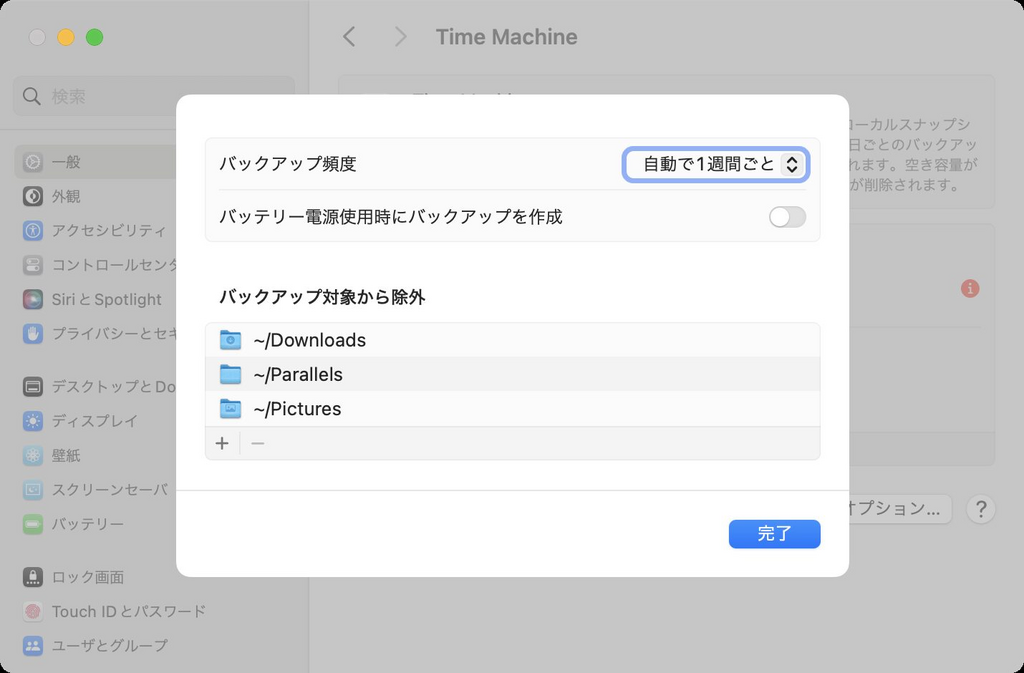Click the デスクトップと Dock sidebar icon
This screenshot has height=673, width=1024.
(33, 386)
